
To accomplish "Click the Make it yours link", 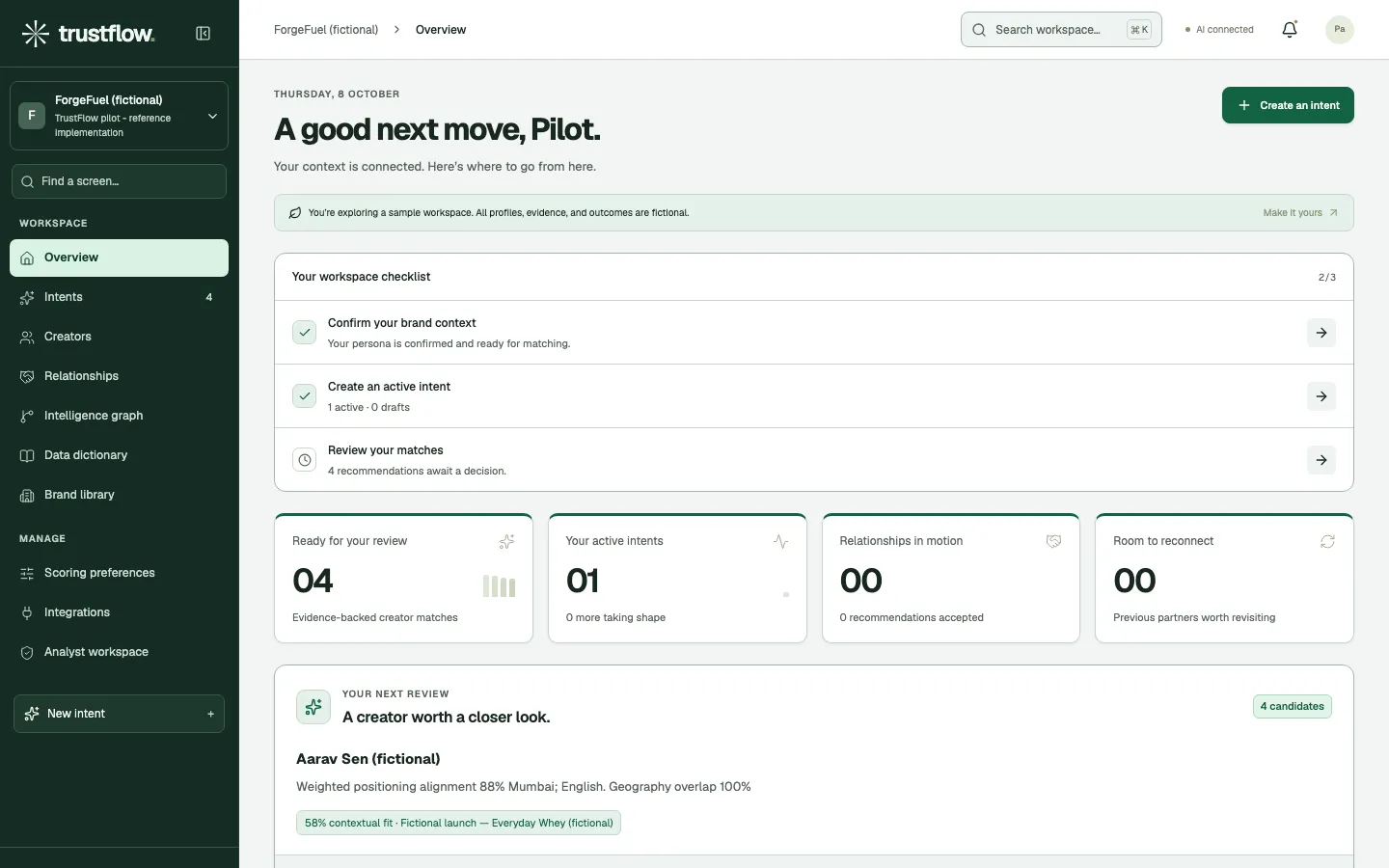I will point(1300,213).
